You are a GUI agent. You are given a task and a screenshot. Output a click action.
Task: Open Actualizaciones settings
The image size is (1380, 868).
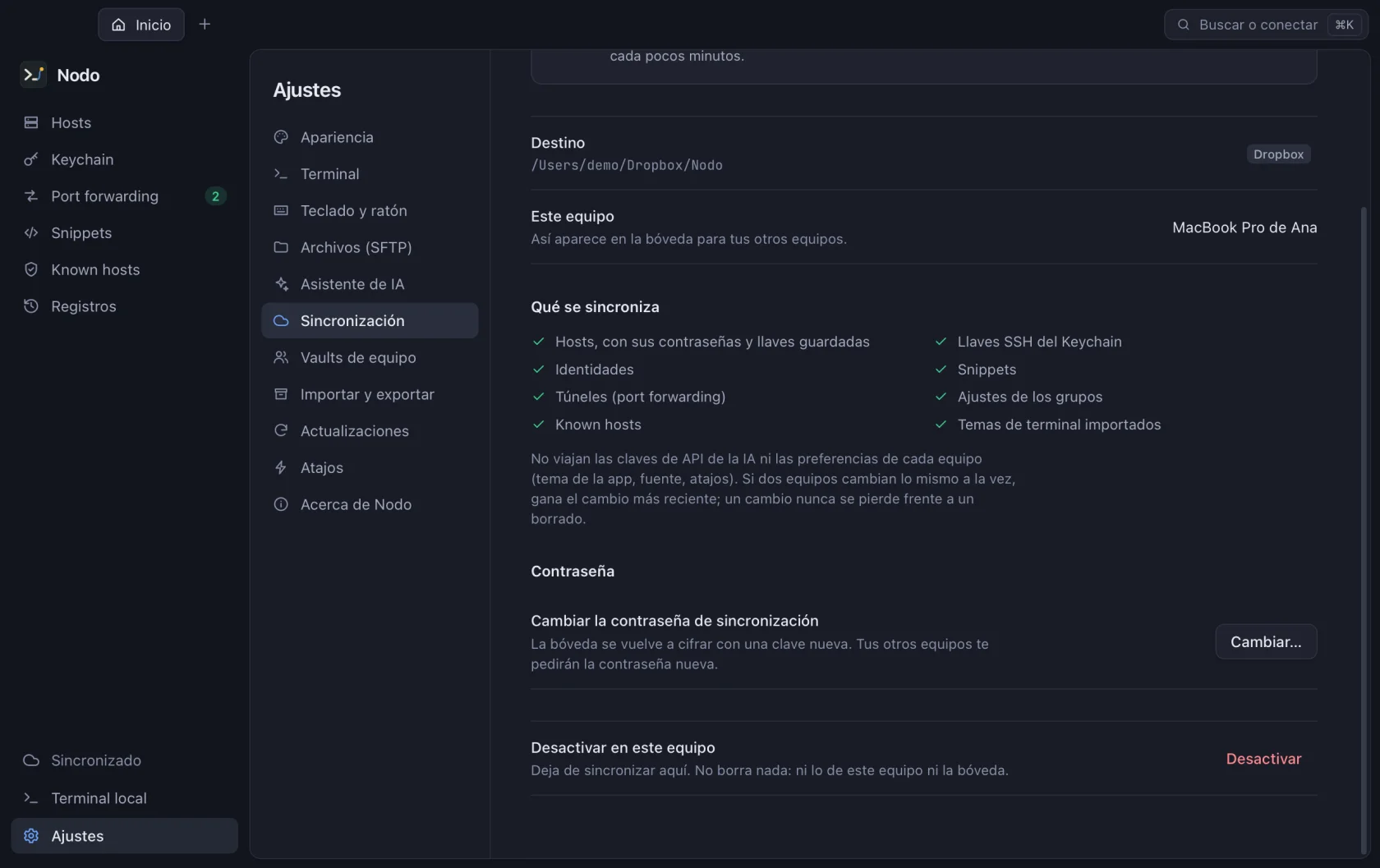coord(370,431)
